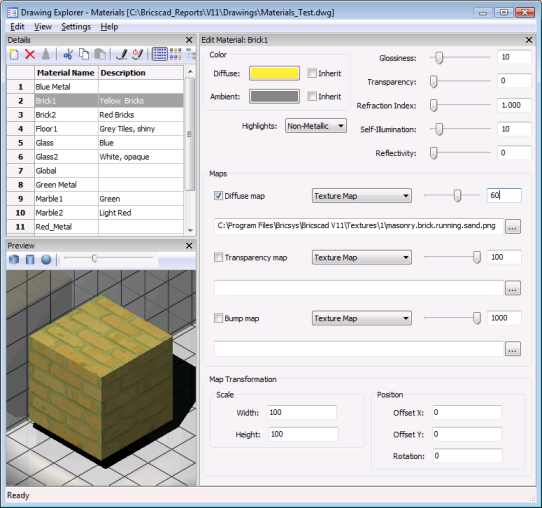This screenshot has height=508, width=542.
Task: Show the cube preview shape
Action: click(x=14, y=259)
